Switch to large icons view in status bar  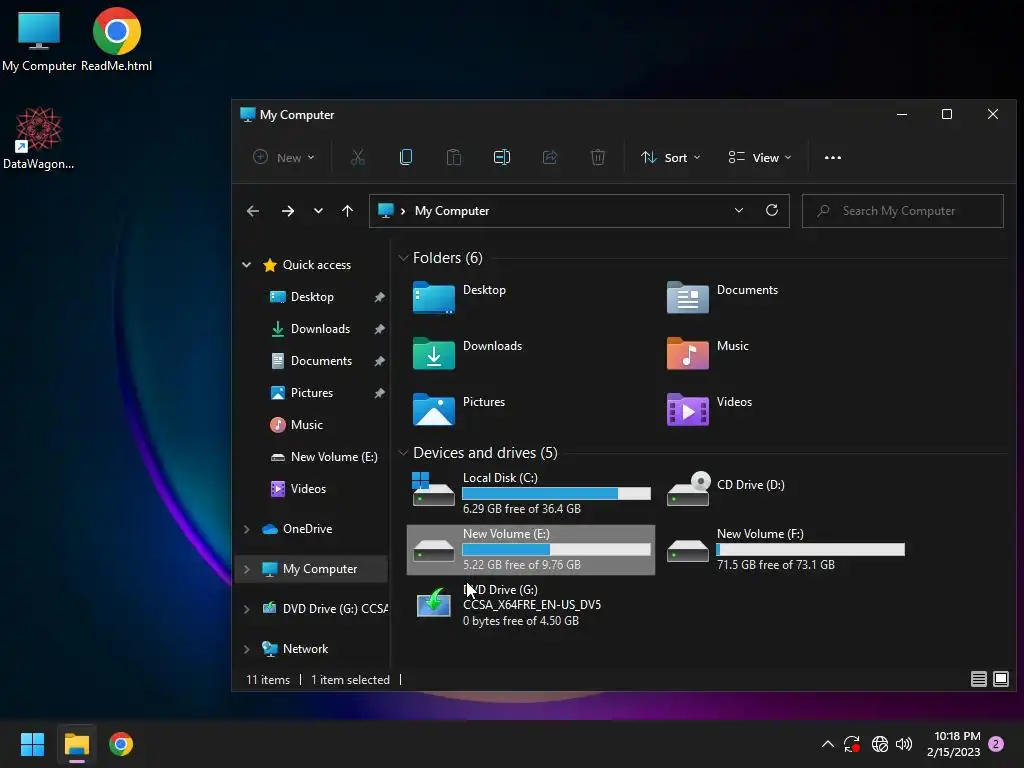pos(1000,679)
